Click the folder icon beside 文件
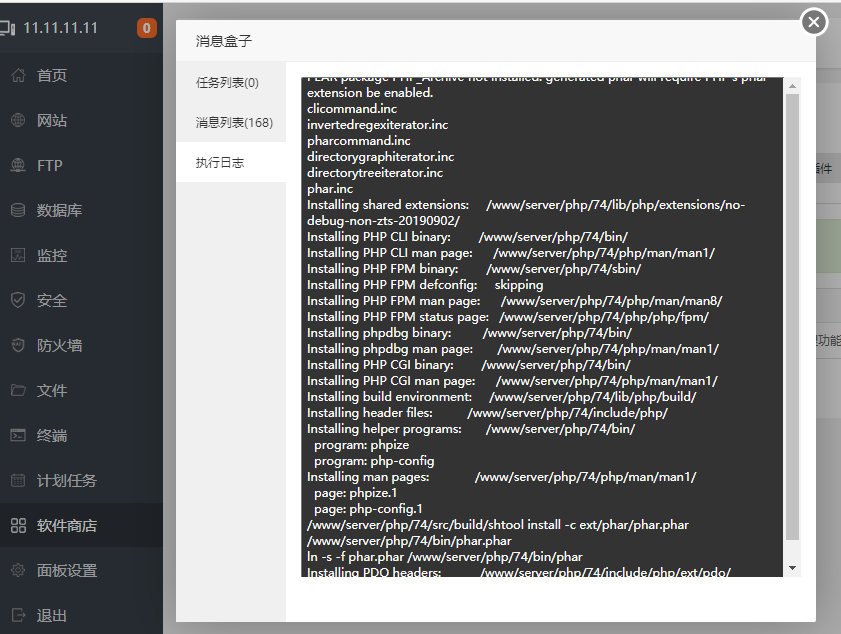Viewport: 841px width, 634px height. [18, 390]
